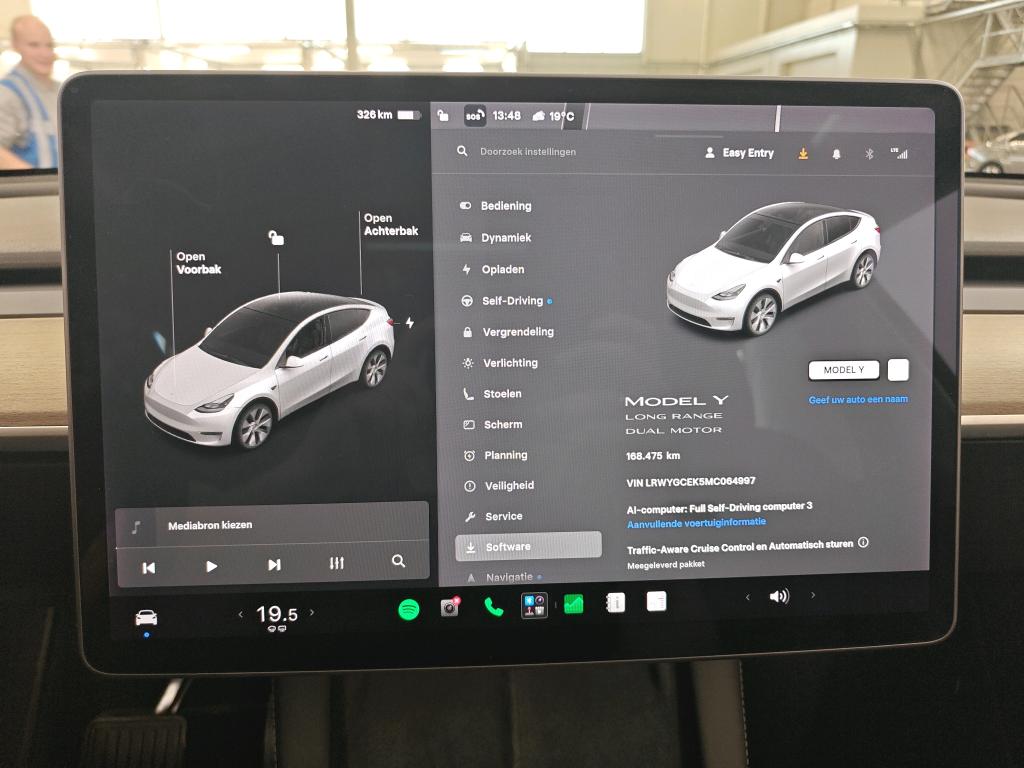Open the Opladen settings menu
The height and width of the screenshot is (768, 1024).
(x=504, y=269)
